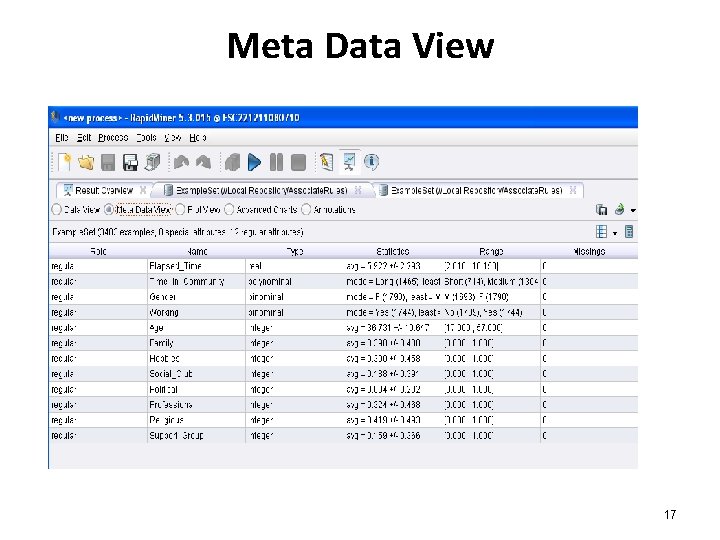Click the real type cell of Elapsed_Time

click(295, 266)
